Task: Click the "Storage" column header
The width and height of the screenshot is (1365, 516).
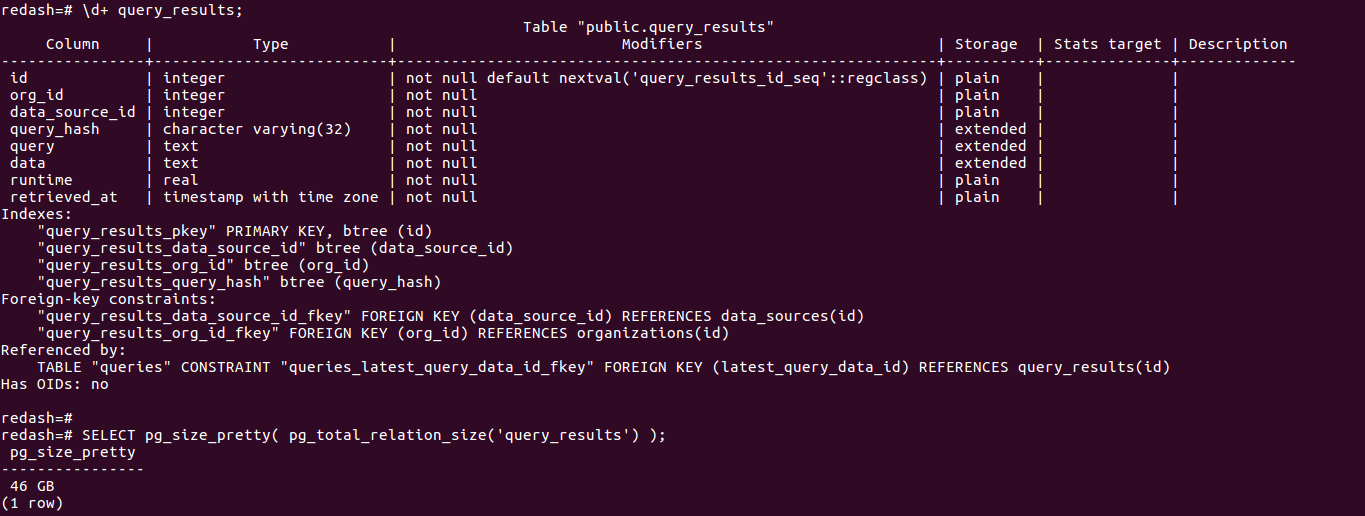Action: pyautogui.click(x=986, y=44)
